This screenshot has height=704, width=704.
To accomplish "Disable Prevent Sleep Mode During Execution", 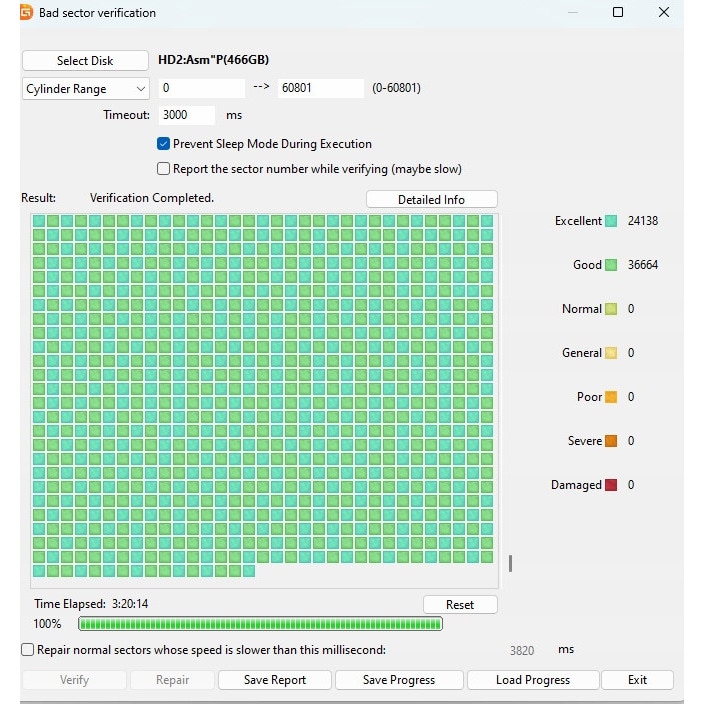I will coord(164,144).
